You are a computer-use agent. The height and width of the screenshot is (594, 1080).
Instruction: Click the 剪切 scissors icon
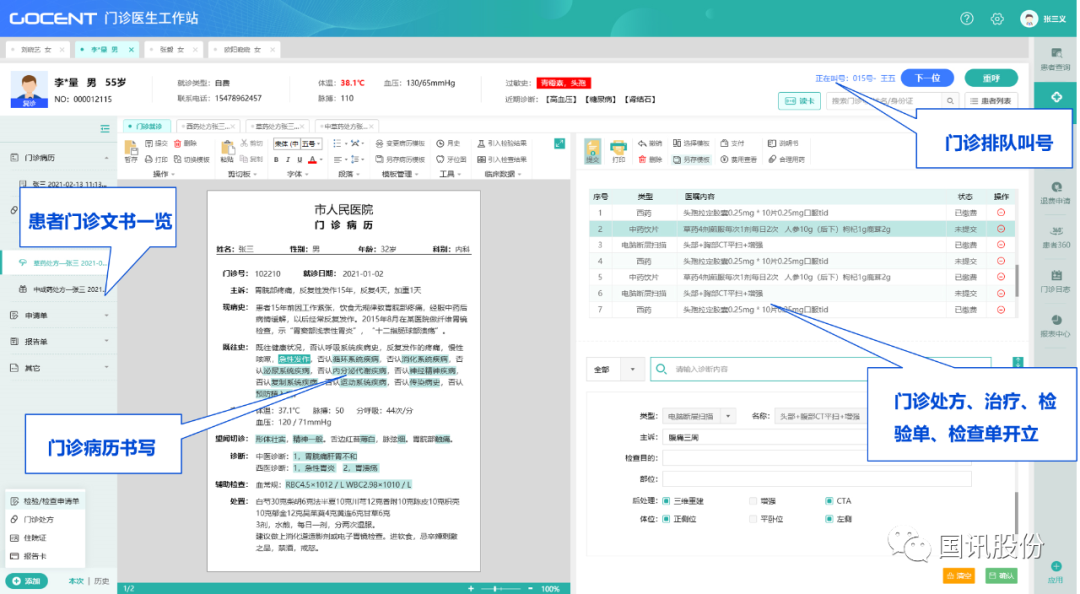pos(244,143)
